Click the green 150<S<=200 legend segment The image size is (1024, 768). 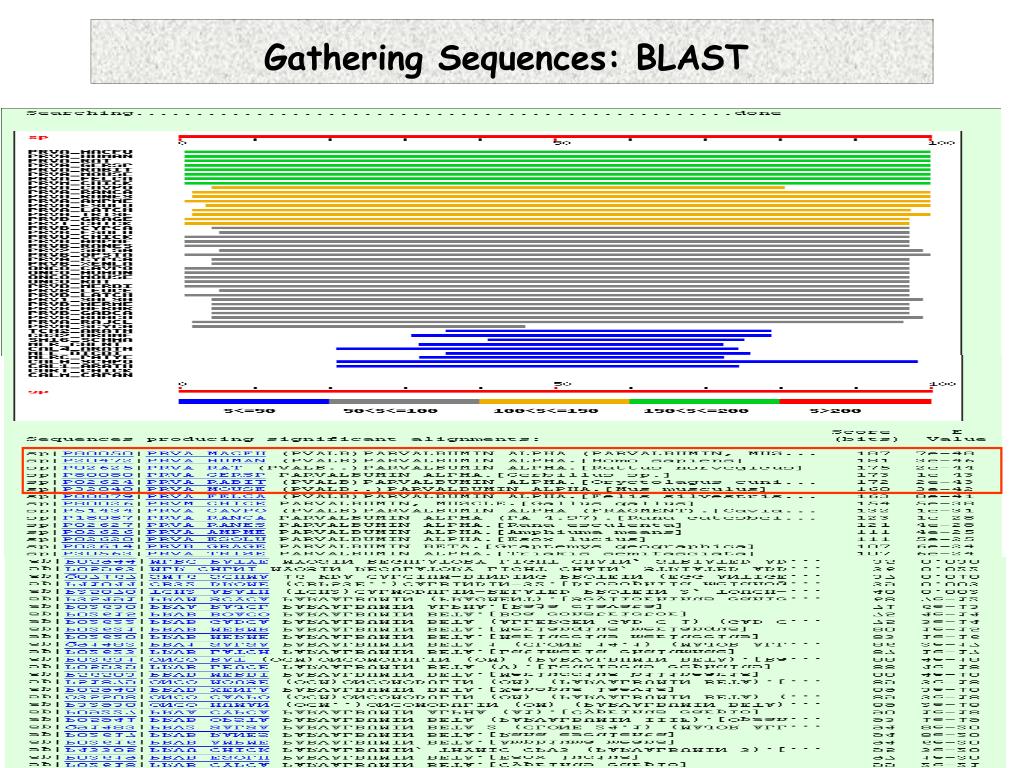click(705, 402)
